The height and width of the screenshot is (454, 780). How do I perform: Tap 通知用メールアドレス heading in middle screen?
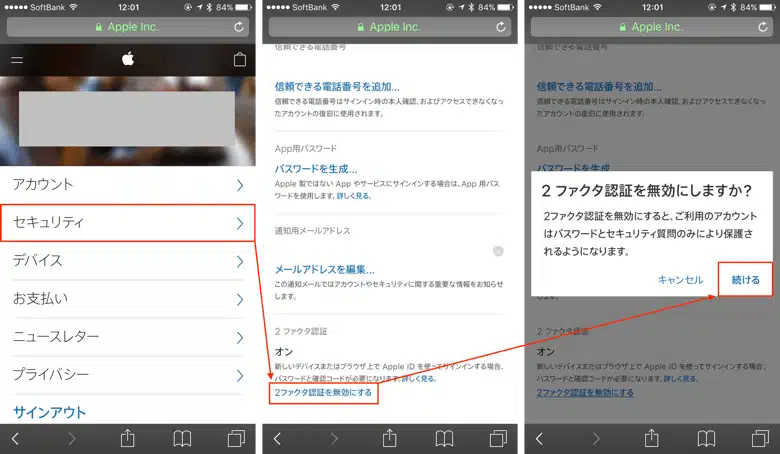[x=312, y=231]
